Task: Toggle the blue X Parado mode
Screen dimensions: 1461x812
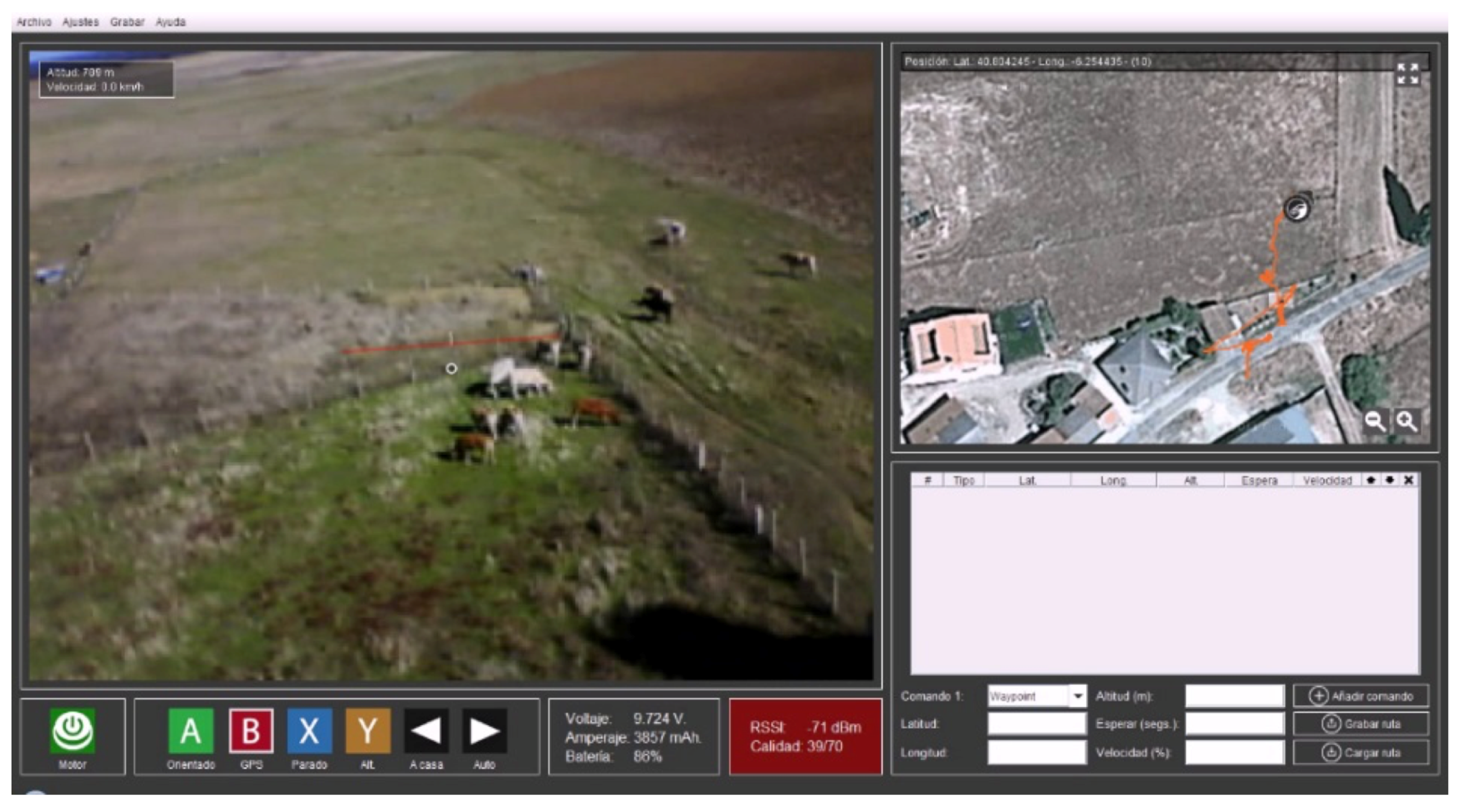Action: 309,730
